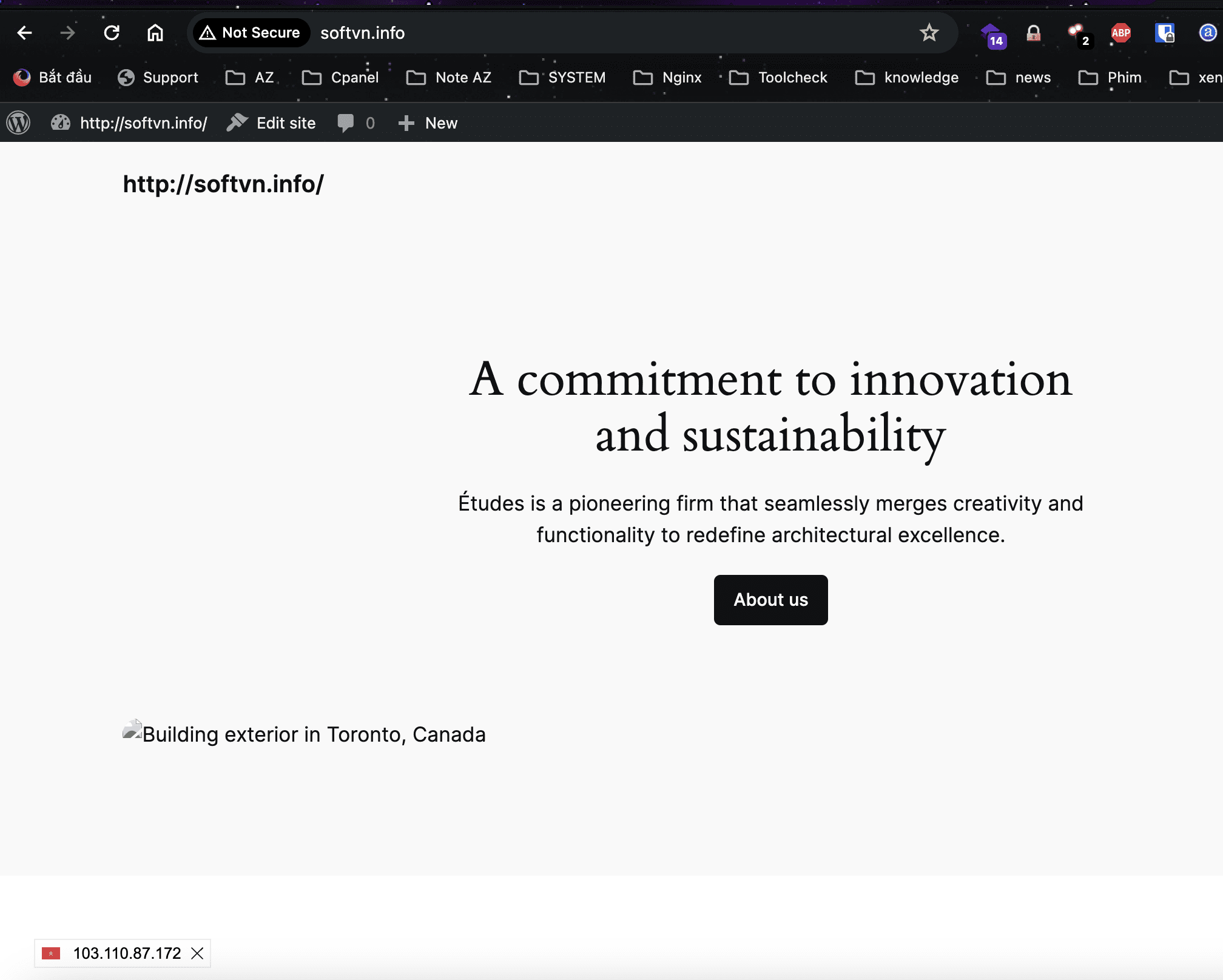
Task: Click the http://softvn.info/ site title link
Action: click(x=223, y=184)
